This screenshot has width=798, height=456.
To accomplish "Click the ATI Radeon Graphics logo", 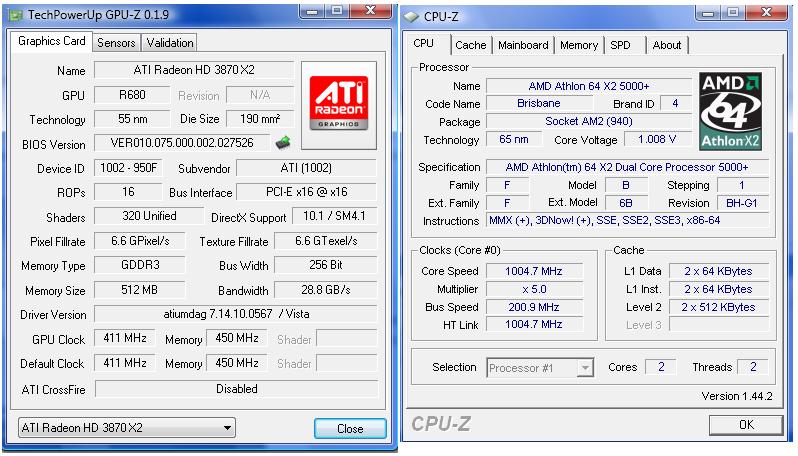I will click(x=339, y=104).
